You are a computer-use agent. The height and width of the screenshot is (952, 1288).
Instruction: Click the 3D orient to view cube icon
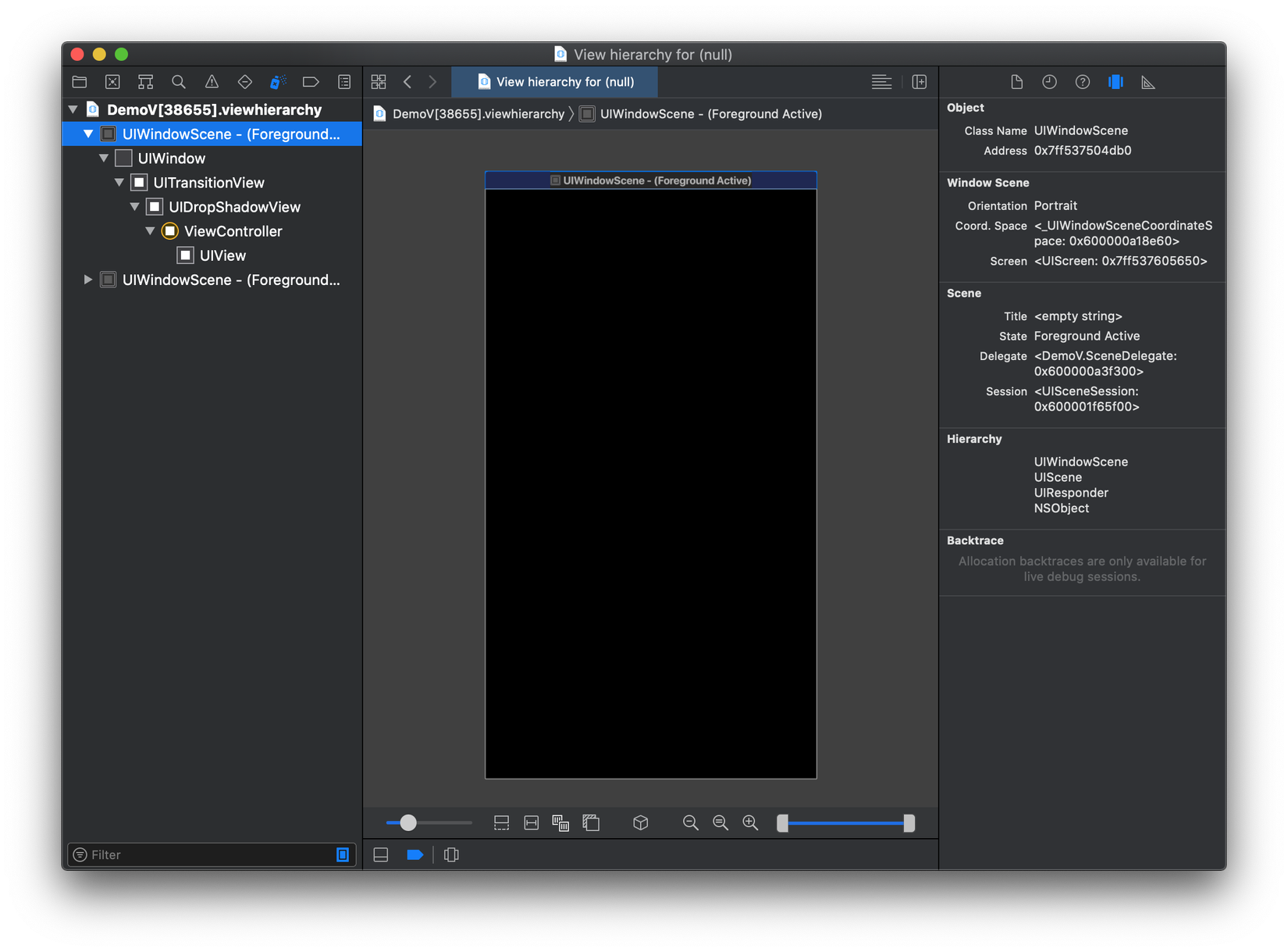pyautogui.click(x=641, y=822)
